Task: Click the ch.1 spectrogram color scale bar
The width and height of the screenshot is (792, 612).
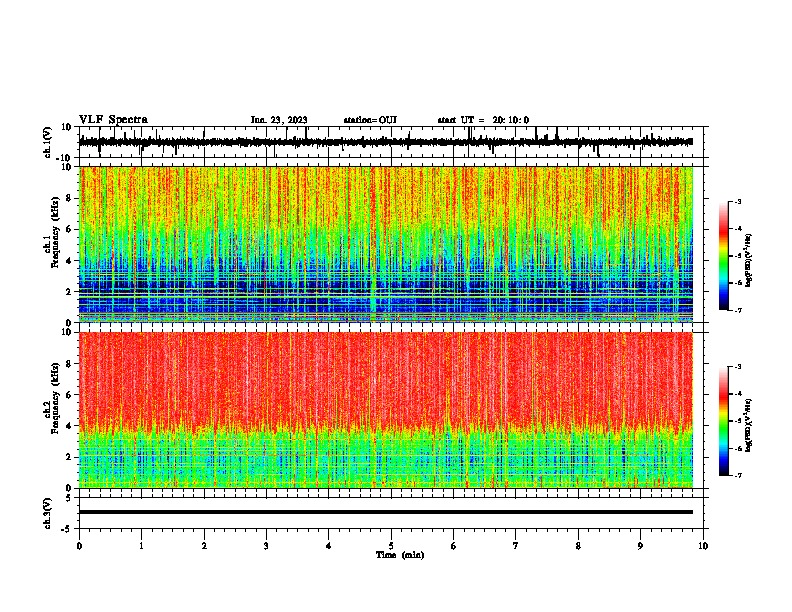Action: 723,256
